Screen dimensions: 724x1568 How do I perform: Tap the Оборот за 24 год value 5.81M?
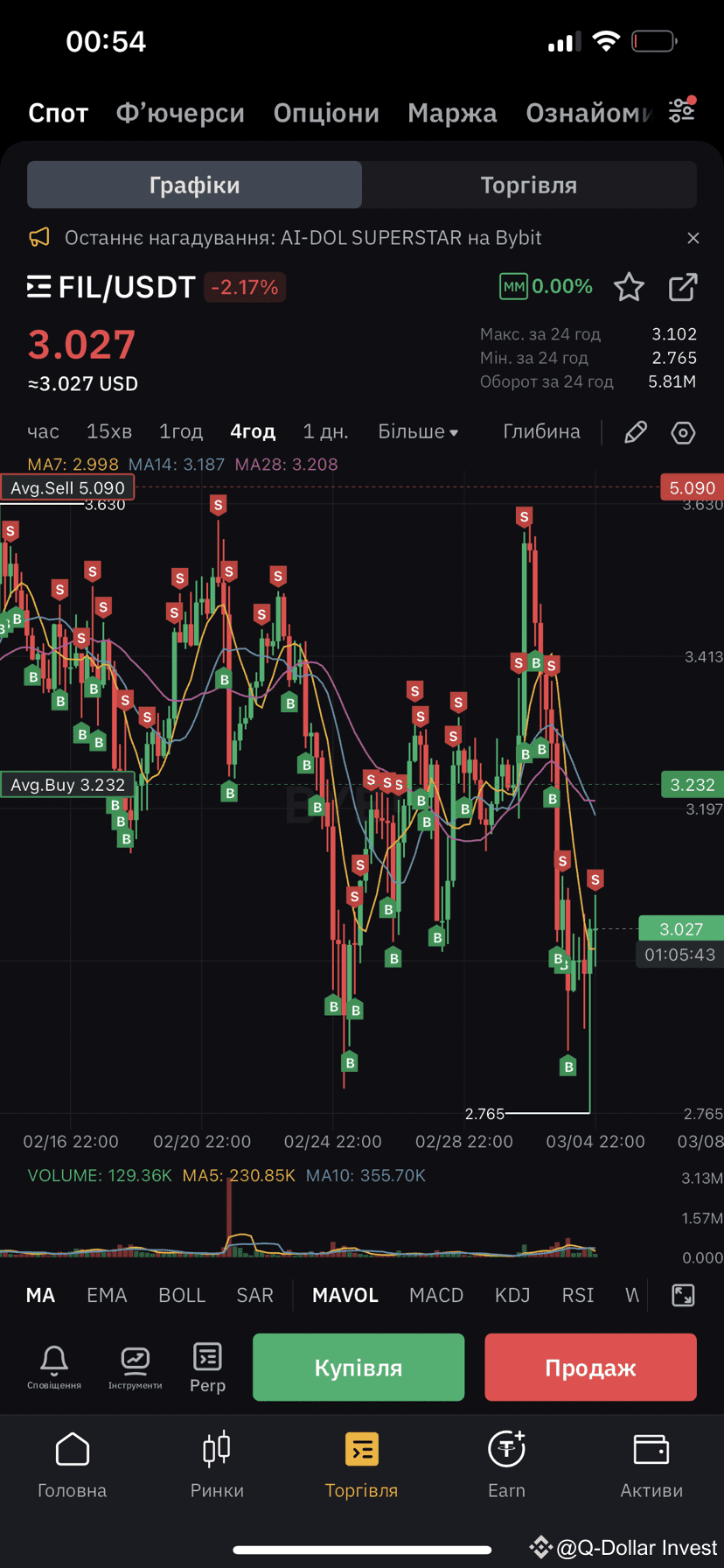point(672,381)
